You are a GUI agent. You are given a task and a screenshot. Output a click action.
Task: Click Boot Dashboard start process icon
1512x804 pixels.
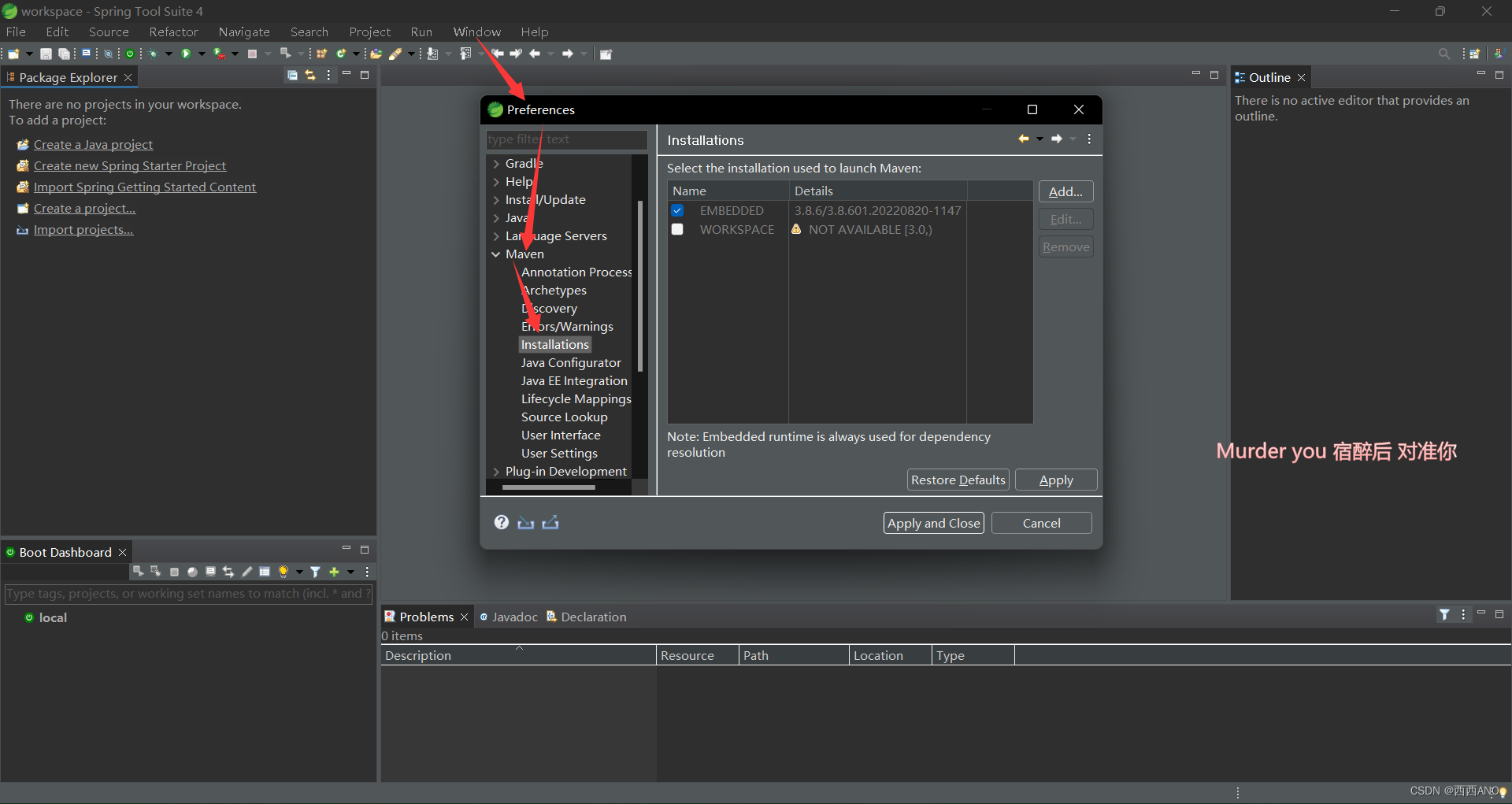[x=139, y=571]
